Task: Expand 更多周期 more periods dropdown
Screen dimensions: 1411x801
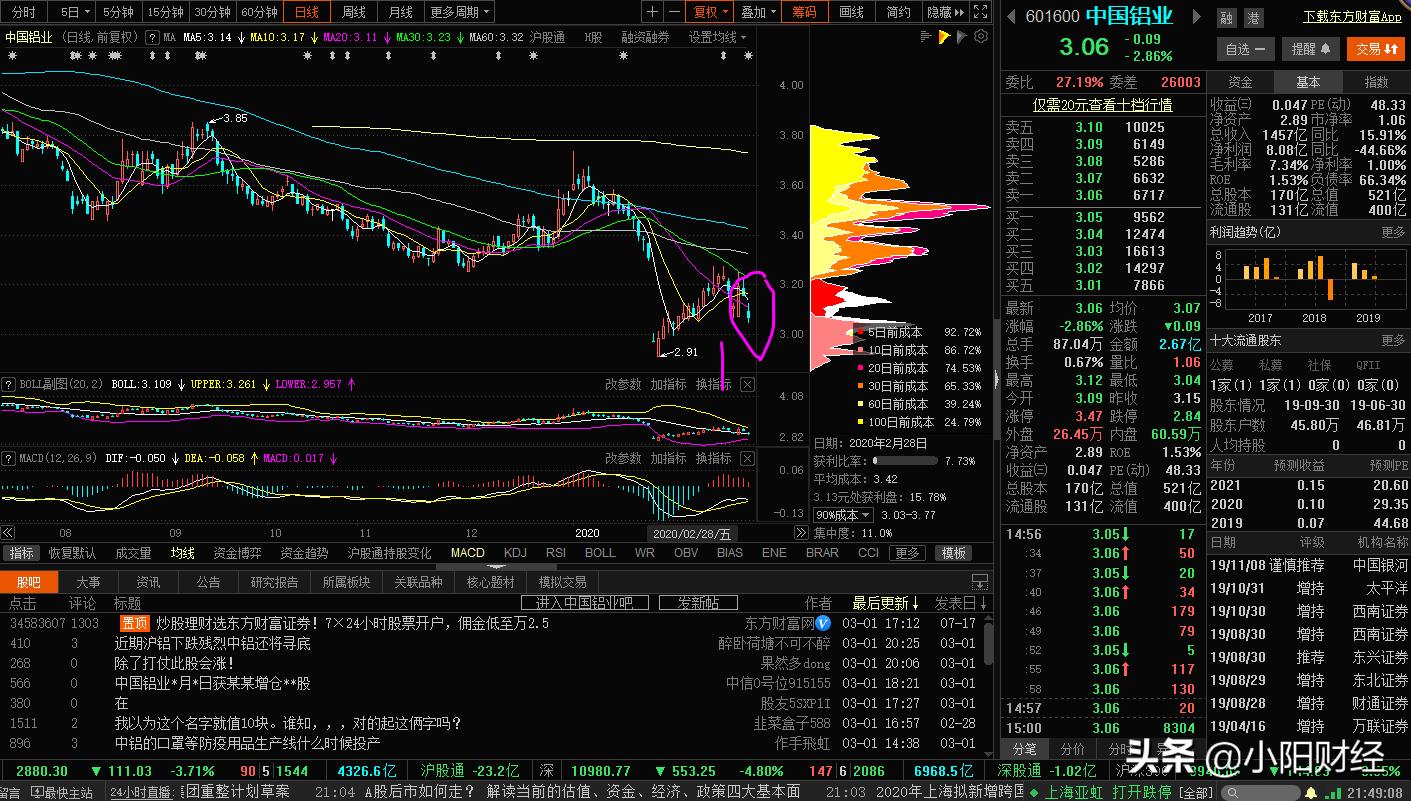Action: point(461,12)
